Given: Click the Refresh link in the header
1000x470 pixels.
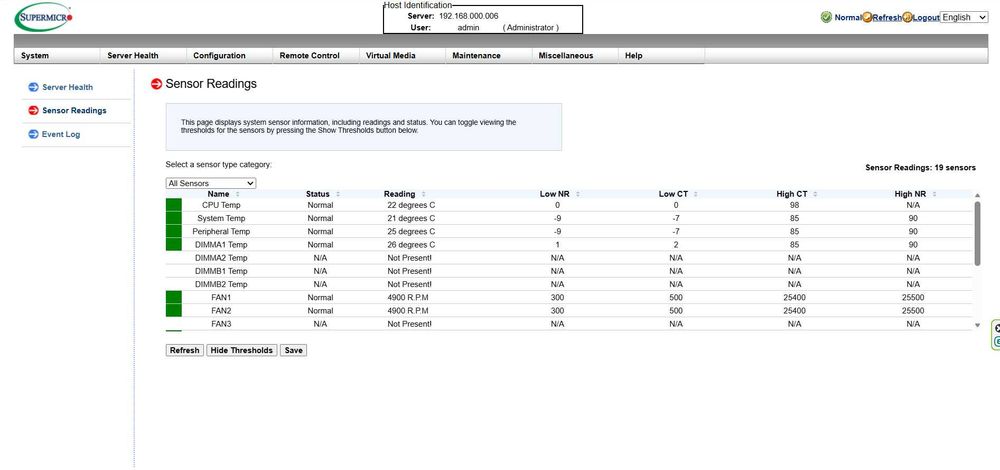Looking at the screenshot, I should click(886, 18).
